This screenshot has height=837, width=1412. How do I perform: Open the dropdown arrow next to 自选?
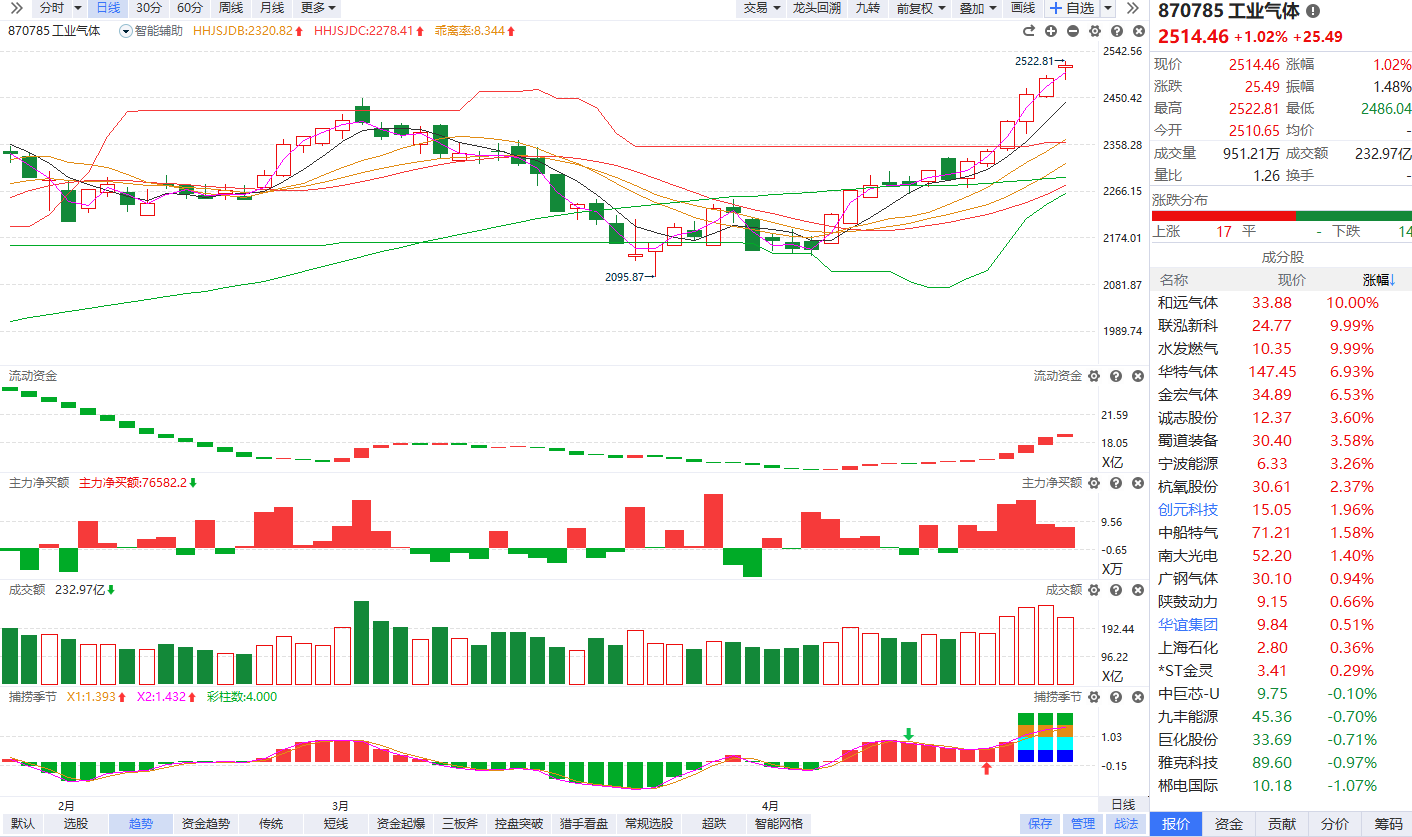[1108, 8]
